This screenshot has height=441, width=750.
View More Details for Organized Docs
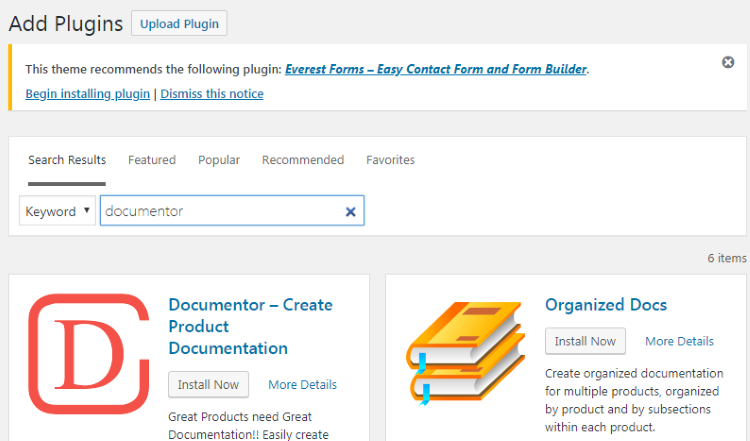click(679, 341)
